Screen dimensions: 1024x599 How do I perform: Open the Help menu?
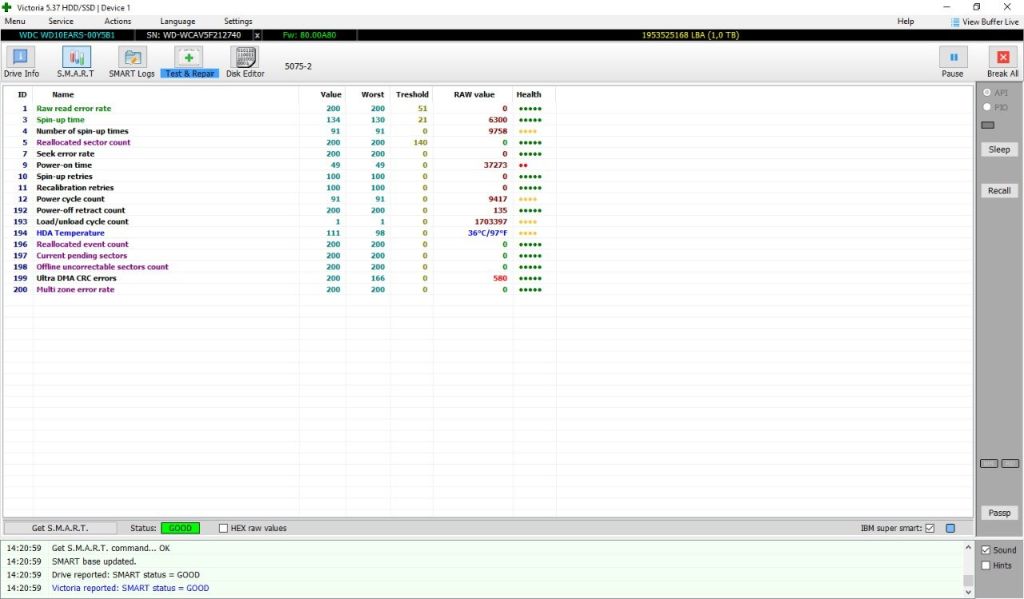[x=905, y=22]
